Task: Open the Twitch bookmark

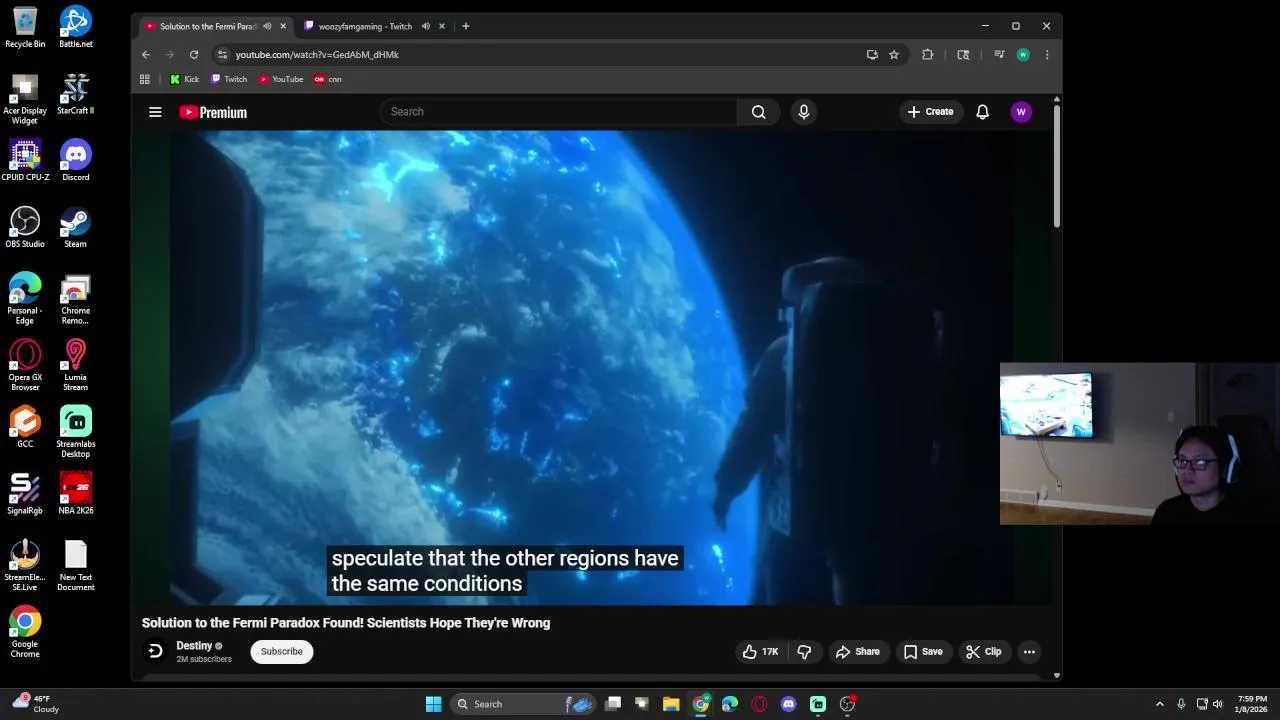Action: (229, 79)
